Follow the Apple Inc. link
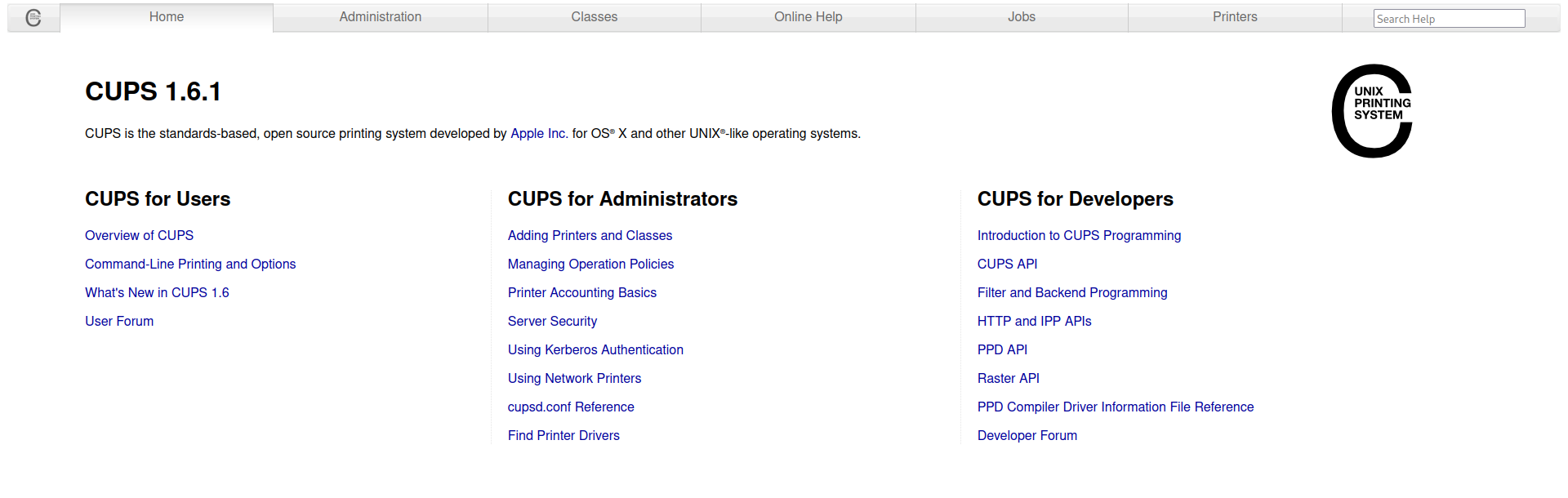 539,134
